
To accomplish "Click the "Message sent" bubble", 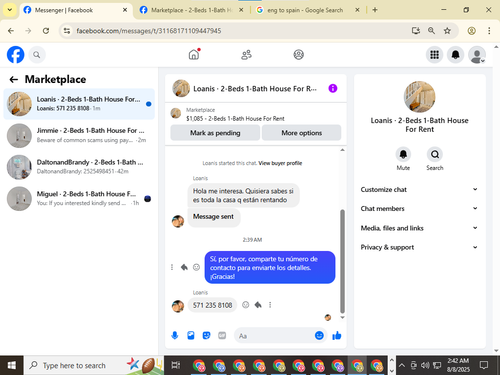I will click(x=213, y=217).
